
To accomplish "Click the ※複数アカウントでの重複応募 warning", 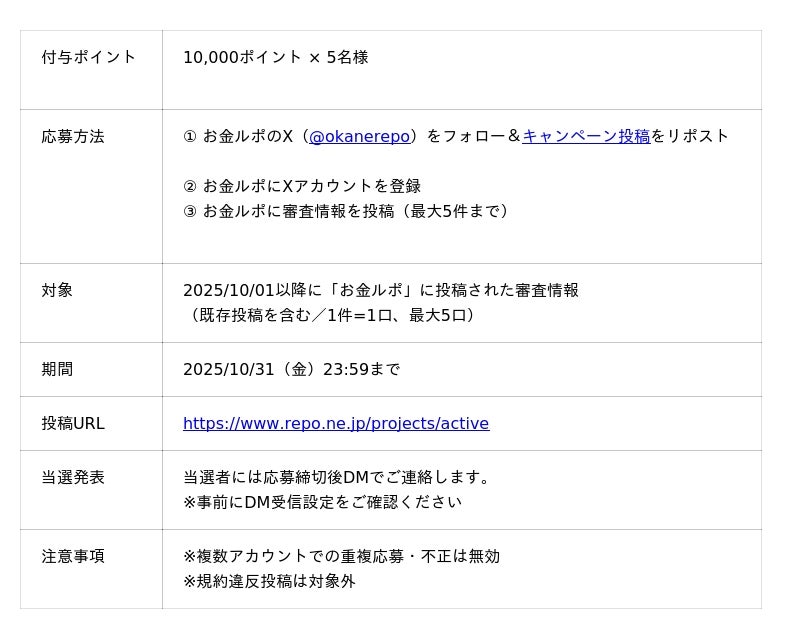I will [x=341, y=556].
